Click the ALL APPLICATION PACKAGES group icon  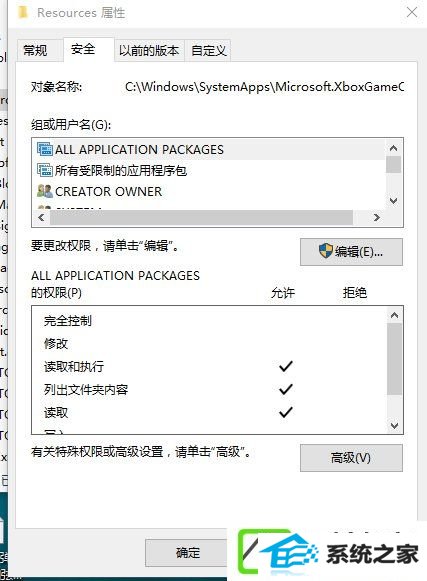point(45,149)
